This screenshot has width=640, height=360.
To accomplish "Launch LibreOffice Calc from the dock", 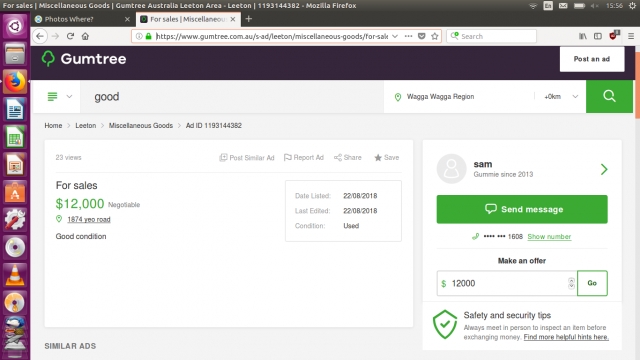I will (15, 137).
